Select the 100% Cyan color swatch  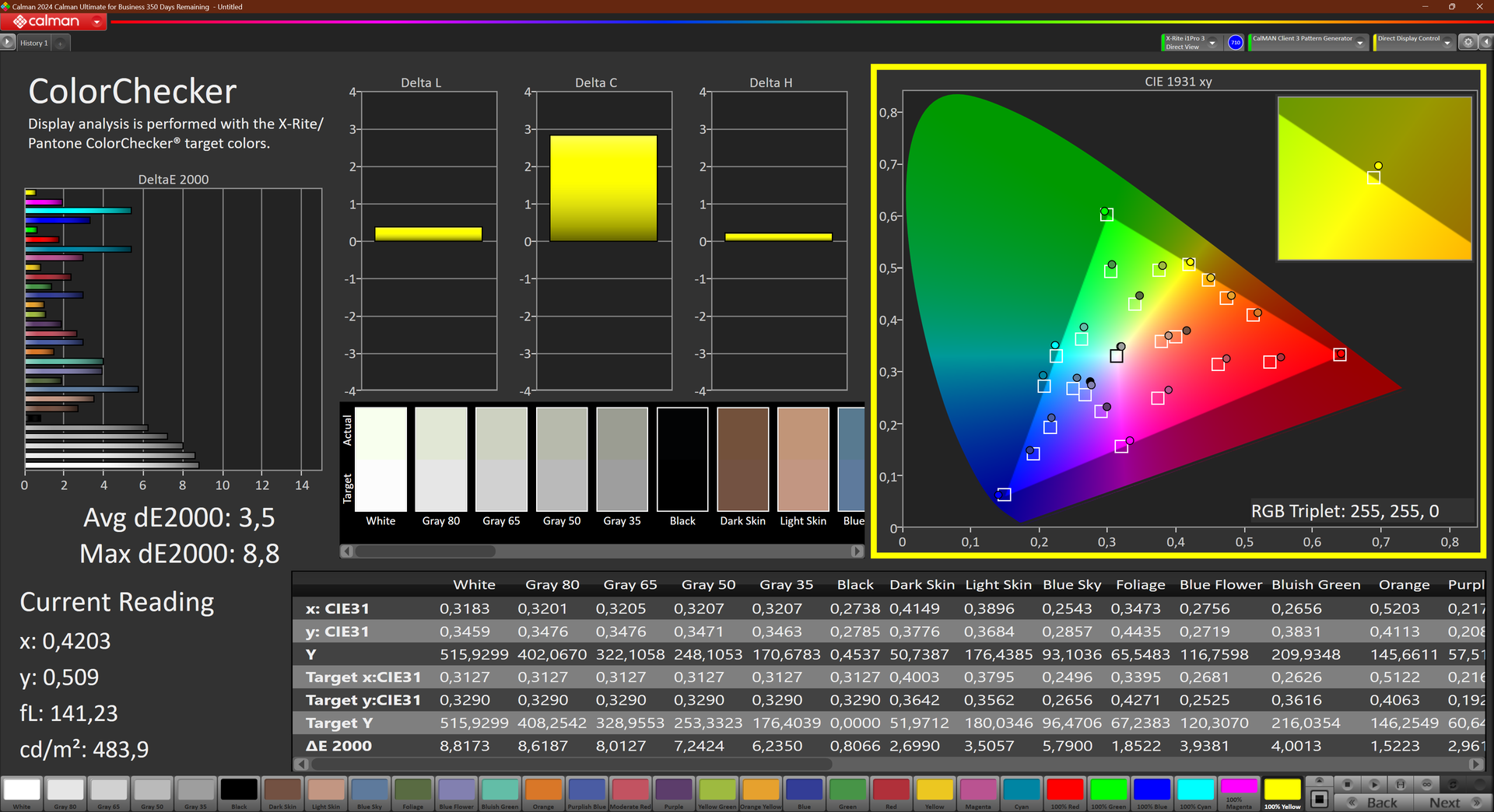pyautogui.click(x=1194, y=790)
